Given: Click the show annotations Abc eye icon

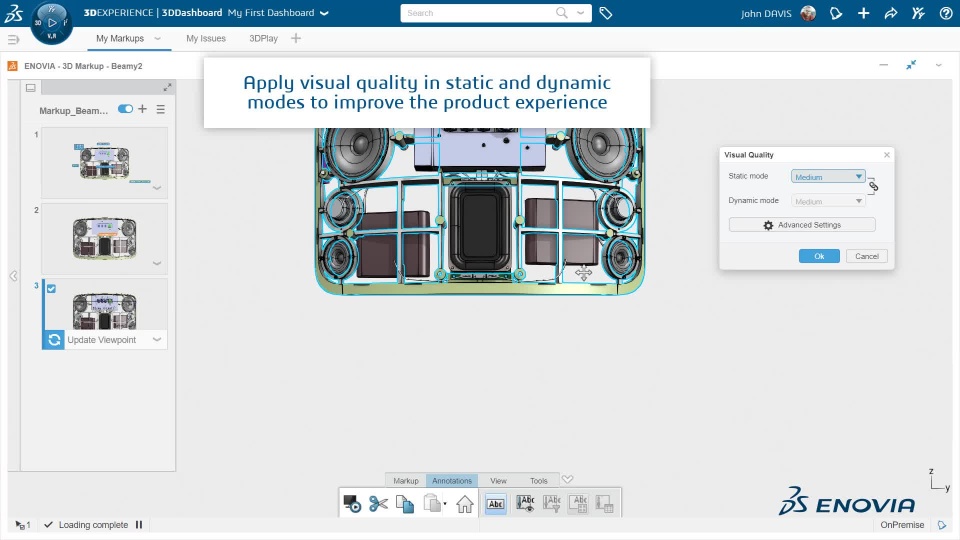Looking at the screenshot, I should point(525,503).
